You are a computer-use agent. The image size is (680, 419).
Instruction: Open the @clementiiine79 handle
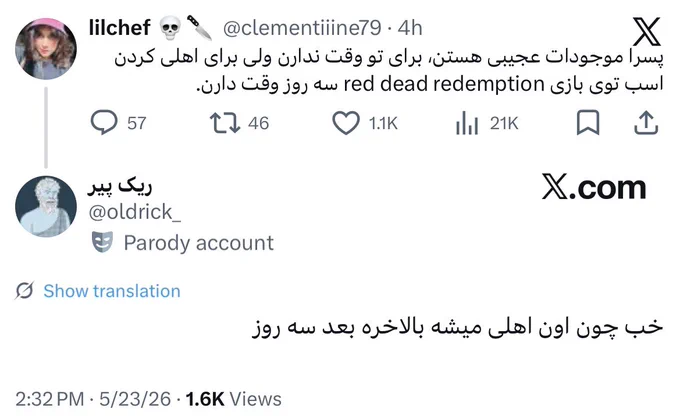(302, 28)
